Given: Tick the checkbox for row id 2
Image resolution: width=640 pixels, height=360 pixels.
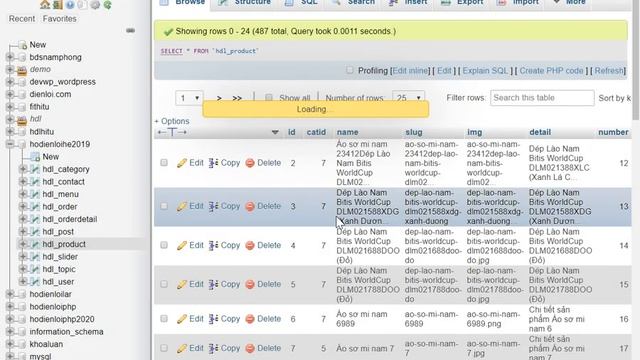Looking at the screenshot, I should [x=164, y=163].
